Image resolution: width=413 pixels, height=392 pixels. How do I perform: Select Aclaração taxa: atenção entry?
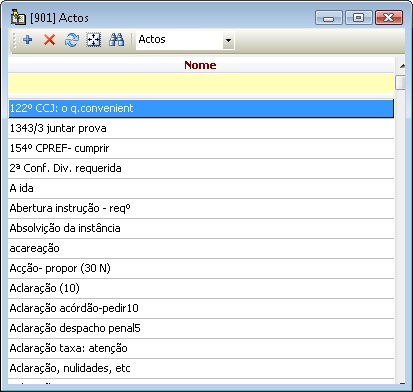click(x=201, y=348)
